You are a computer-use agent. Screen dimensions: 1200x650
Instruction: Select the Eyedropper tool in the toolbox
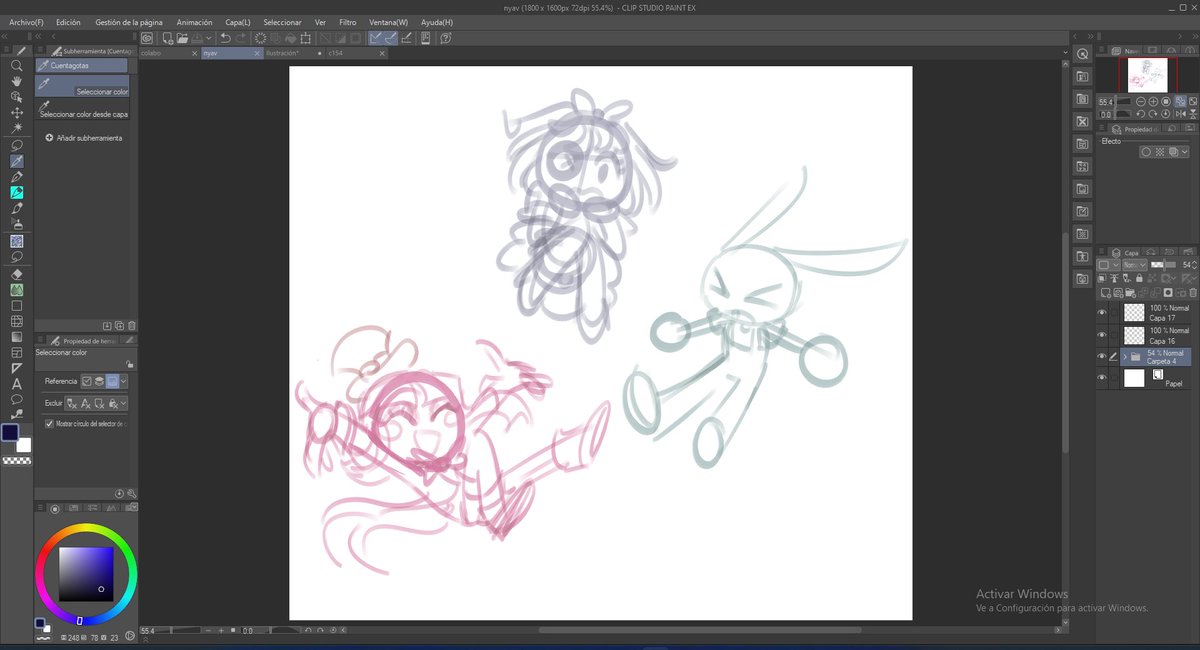tap(17, 160)
